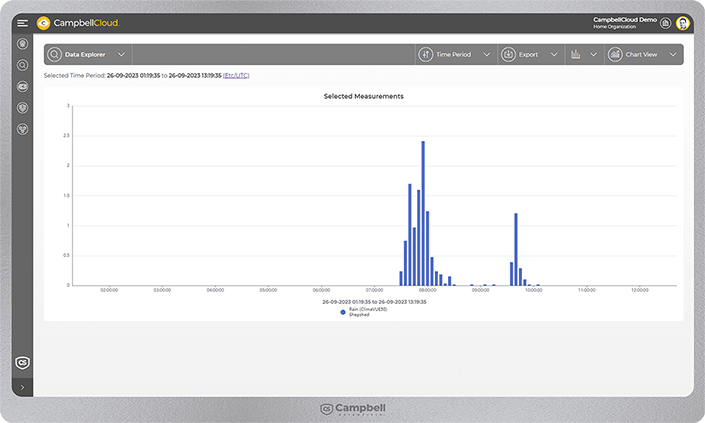
Task: Expand the sidebar with bottom arrow
Action: [x=22, y=386]
